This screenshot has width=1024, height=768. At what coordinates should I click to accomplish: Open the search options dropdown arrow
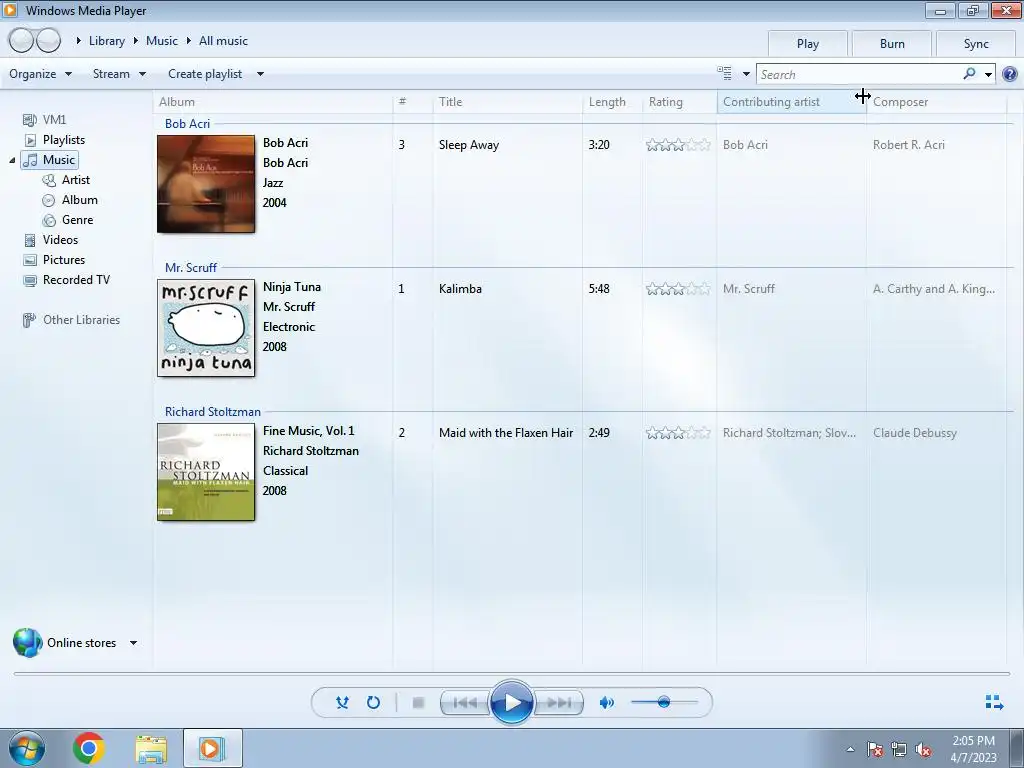pyautogui.click(x=988, y=74)
